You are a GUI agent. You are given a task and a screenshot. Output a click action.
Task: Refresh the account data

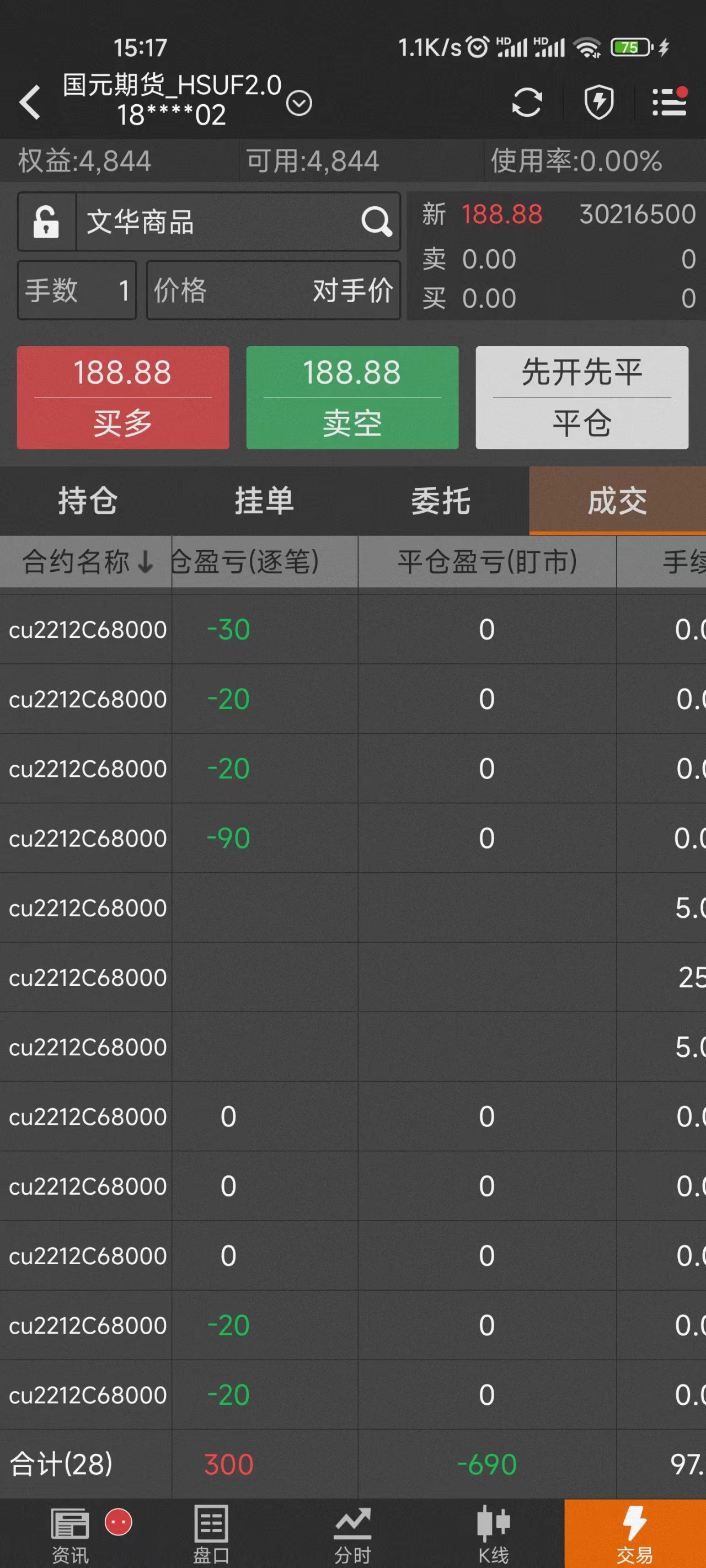[x=526, y=102]
